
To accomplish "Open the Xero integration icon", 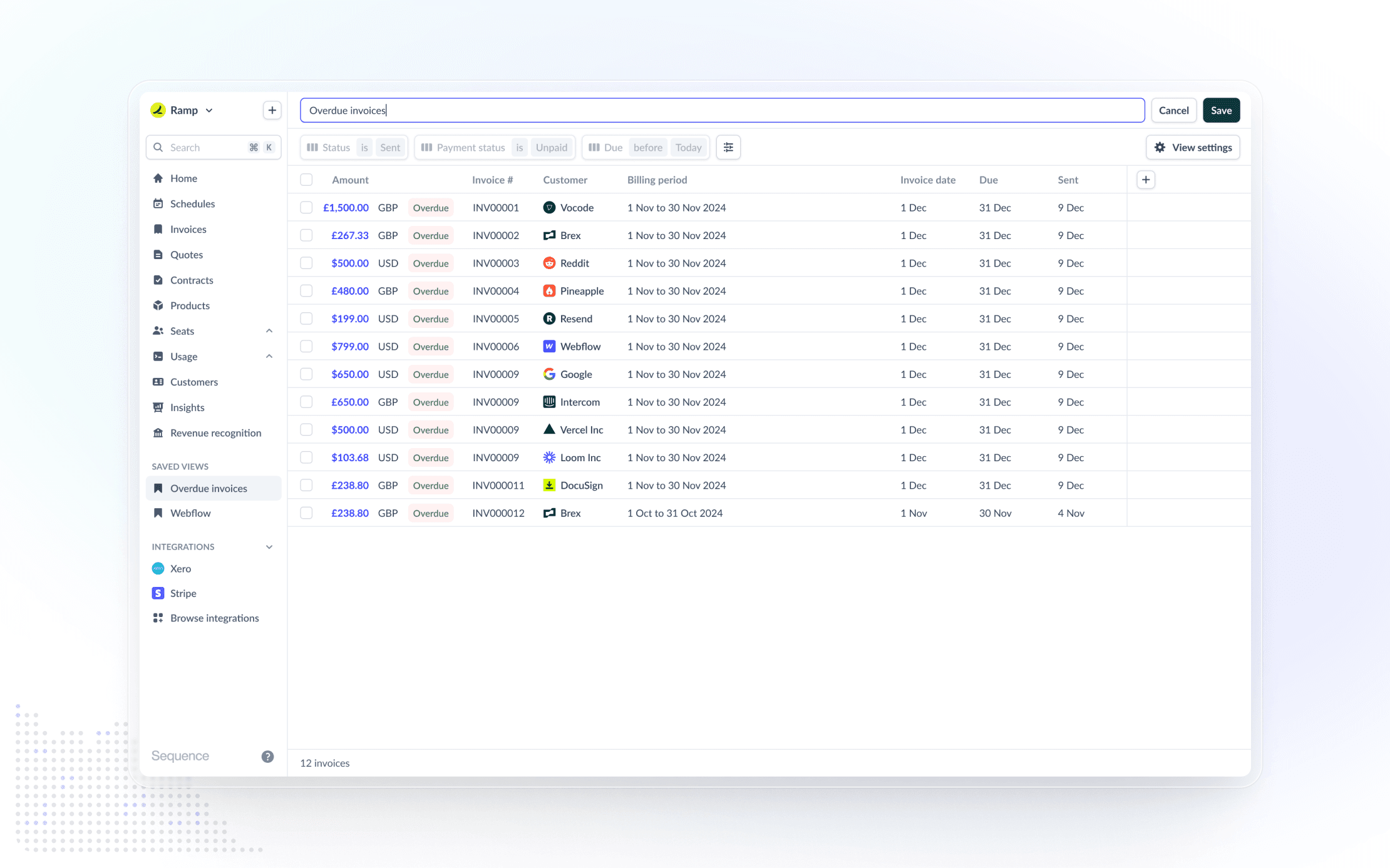I will click(x=158, y=568).
